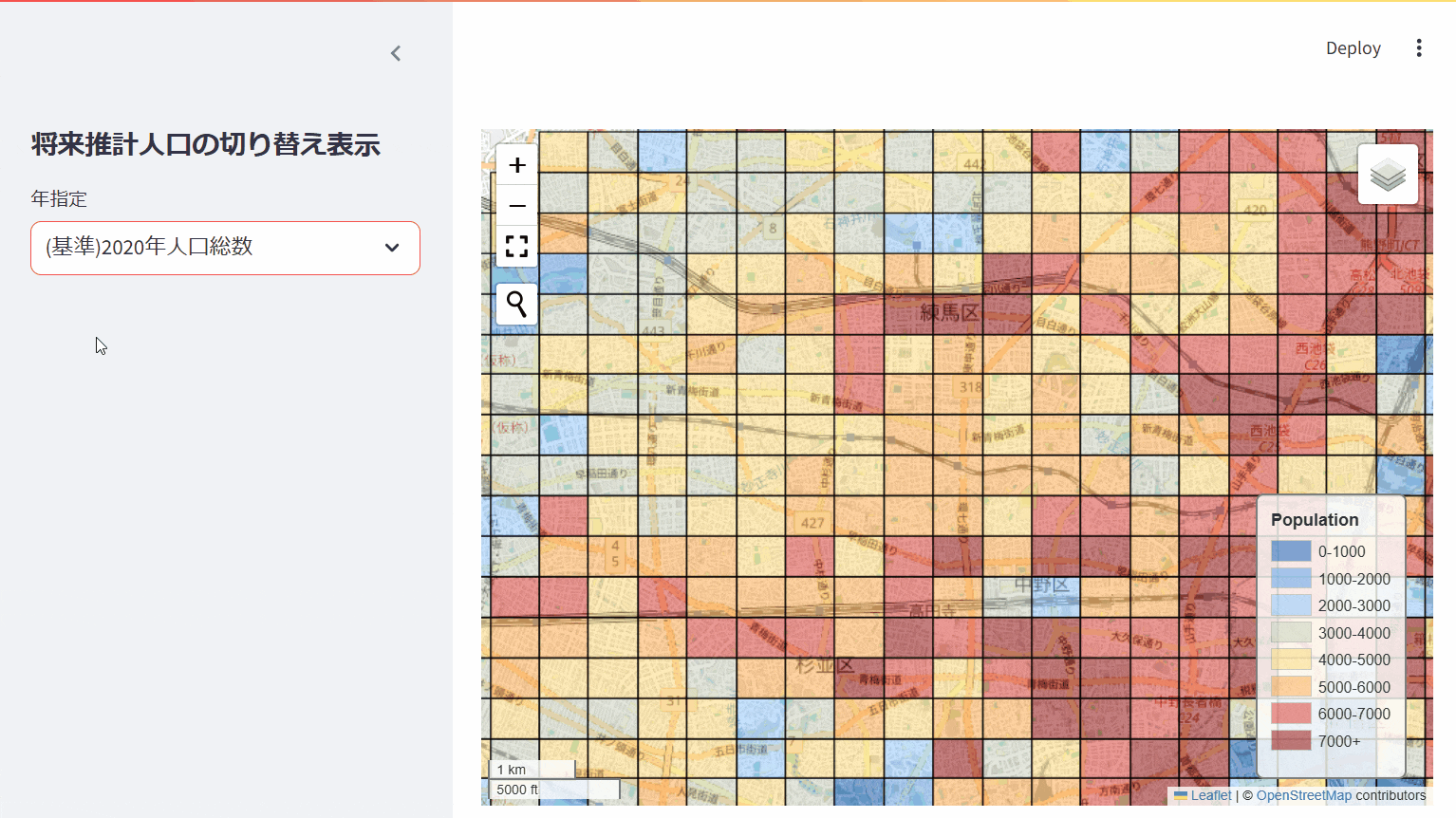Open the search tool using the magnifier icon

coord(516,304)
